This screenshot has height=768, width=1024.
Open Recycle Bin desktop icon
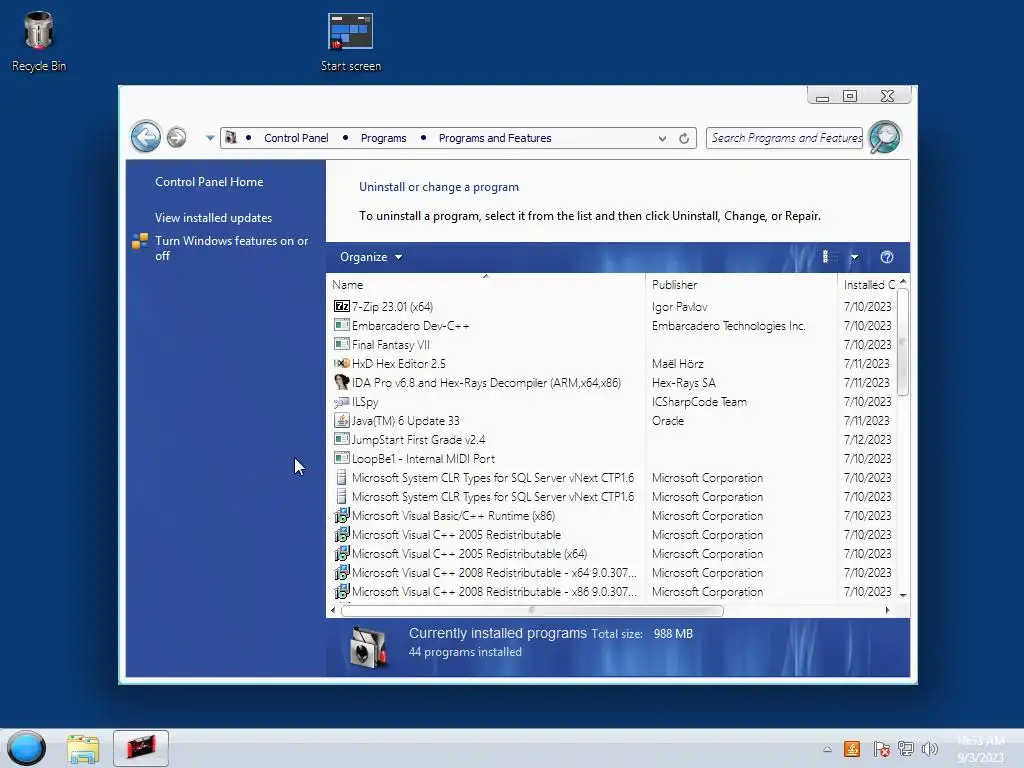[x=39, y=41]
